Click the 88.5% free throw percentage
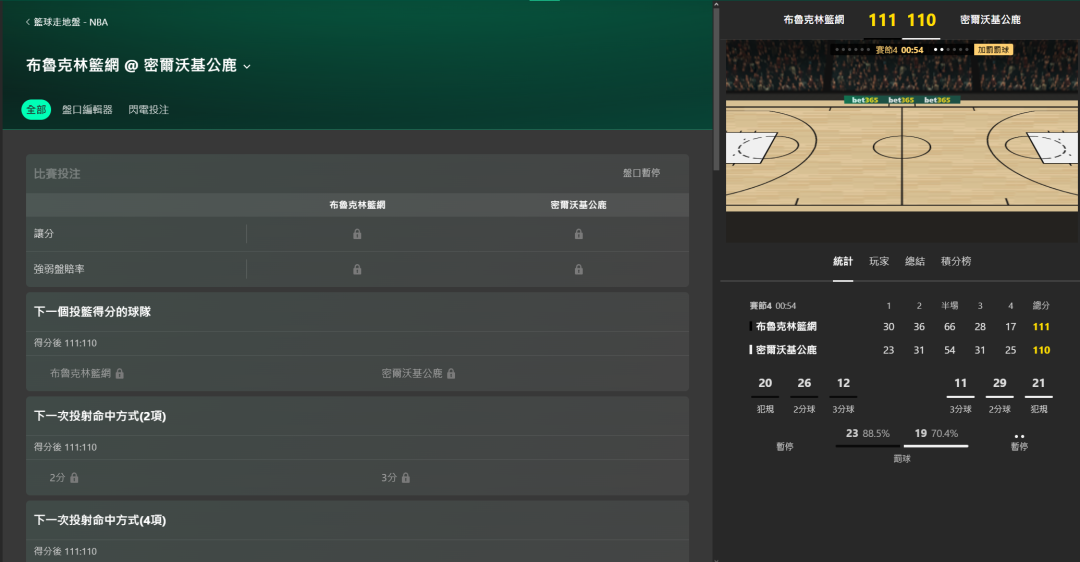Image resolution: width=1080 pixels, height=562 pixels. pyautogui.click(x=876, y=434)
